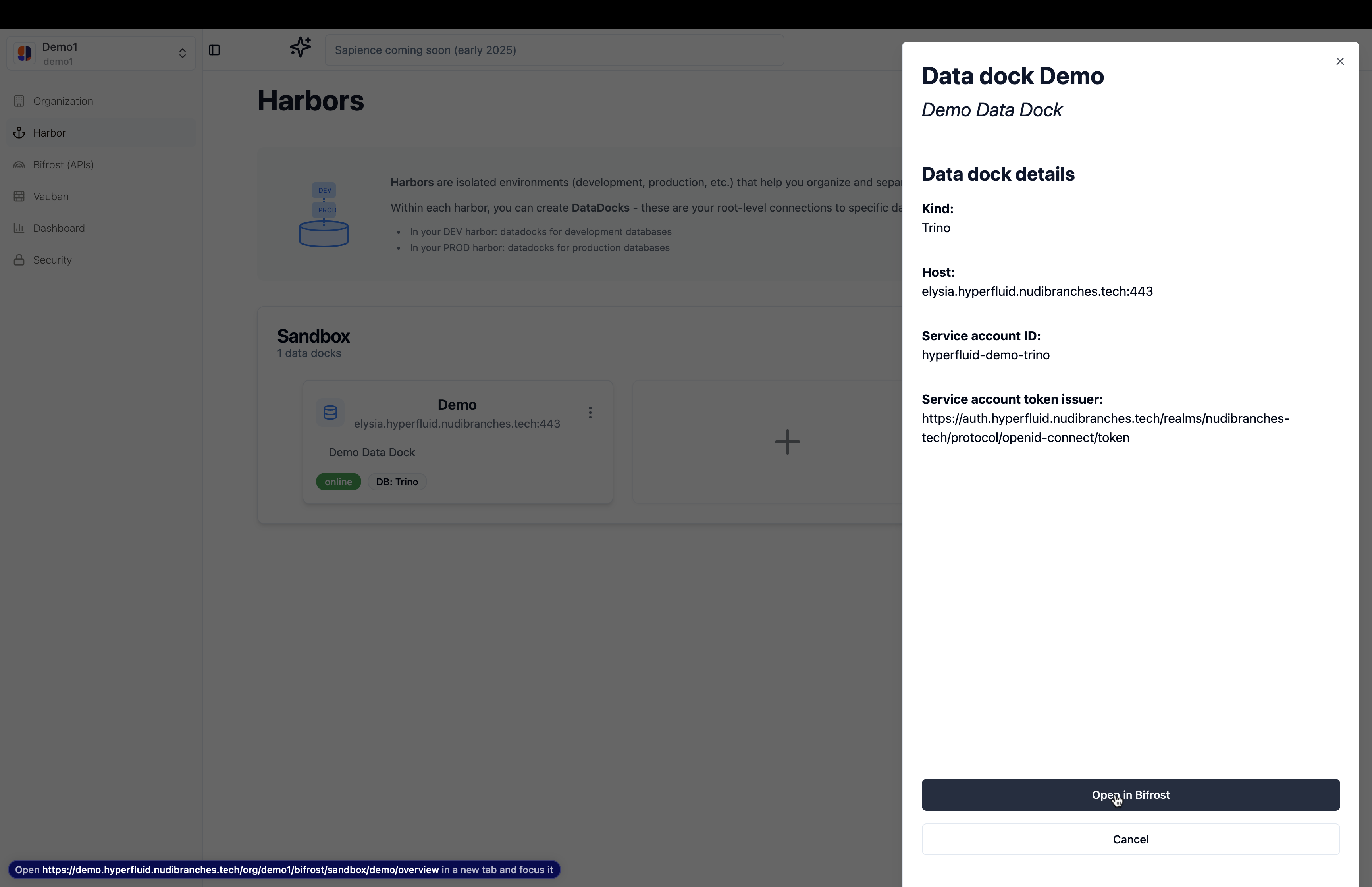Screen dimensions: 1372x887
Task: Close the data dock panel with X
Action: point(1340,61)
